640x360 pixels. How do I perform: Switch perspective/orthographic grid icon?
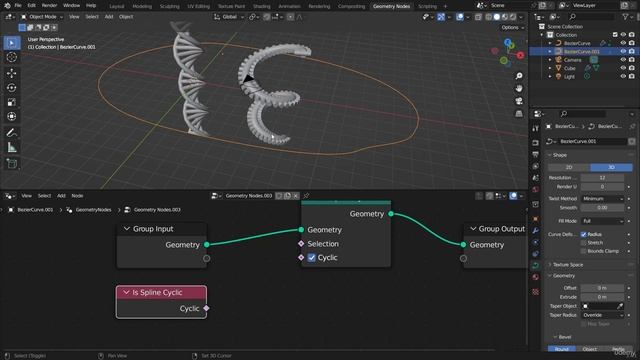click(519, 113)
